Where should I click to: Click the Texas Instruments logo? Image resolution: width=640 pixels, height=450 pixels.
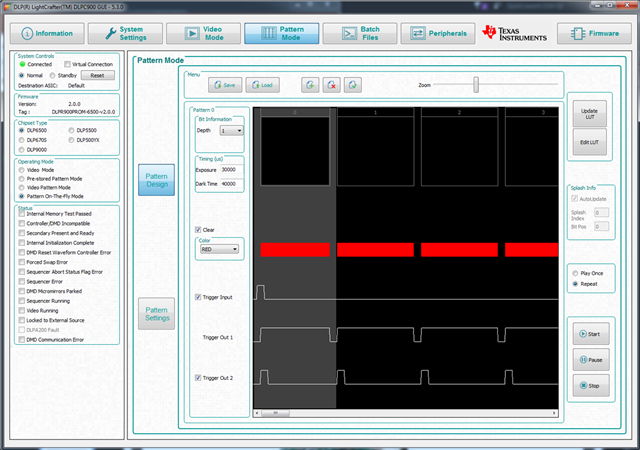pyautogui.click(x=514, y=33)
